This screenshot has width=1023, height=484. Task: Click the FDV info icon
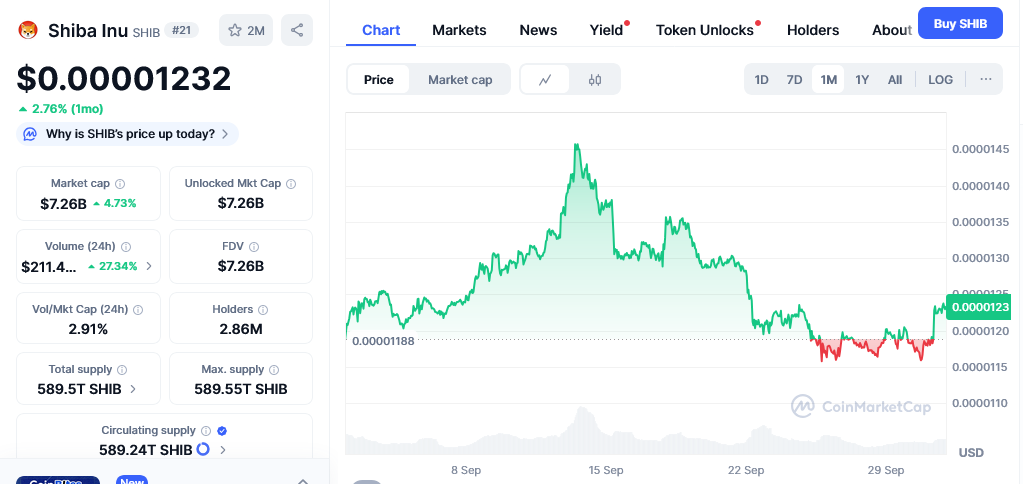coord(254,247)
